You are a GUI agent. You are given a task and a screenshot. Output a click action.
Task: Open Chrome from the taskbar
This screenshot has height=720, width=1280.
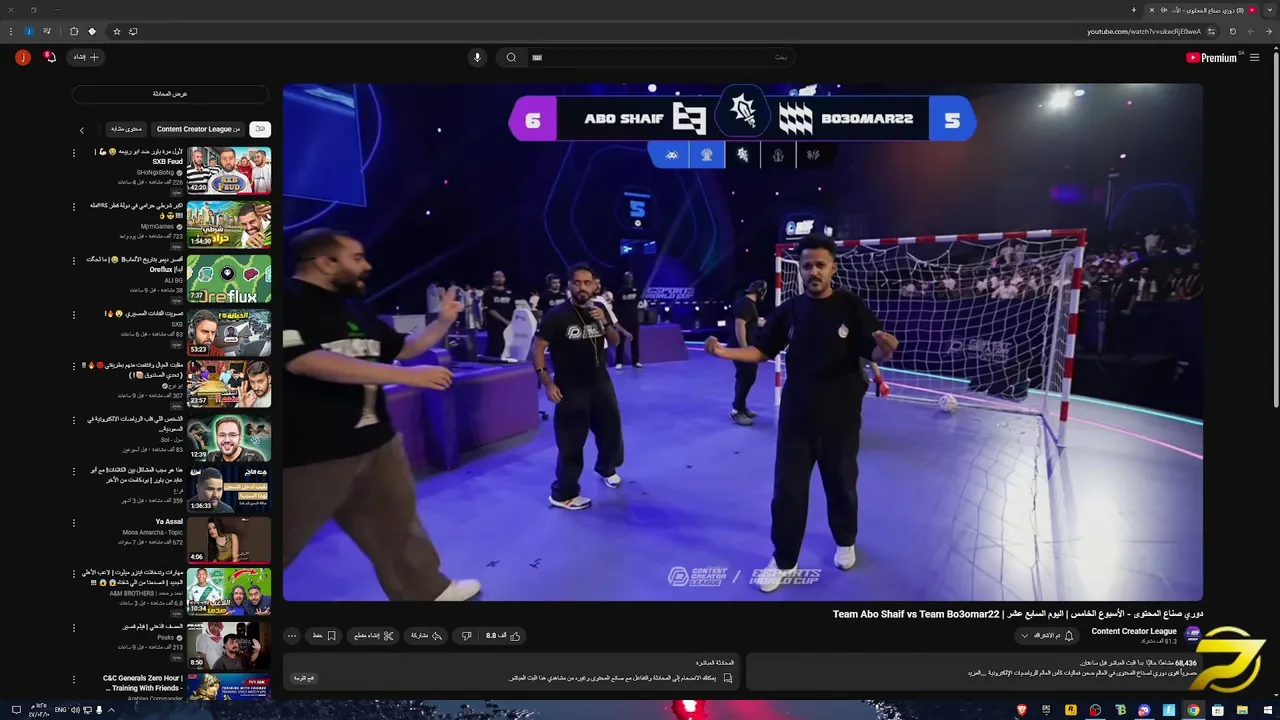tap(1193, 710)
